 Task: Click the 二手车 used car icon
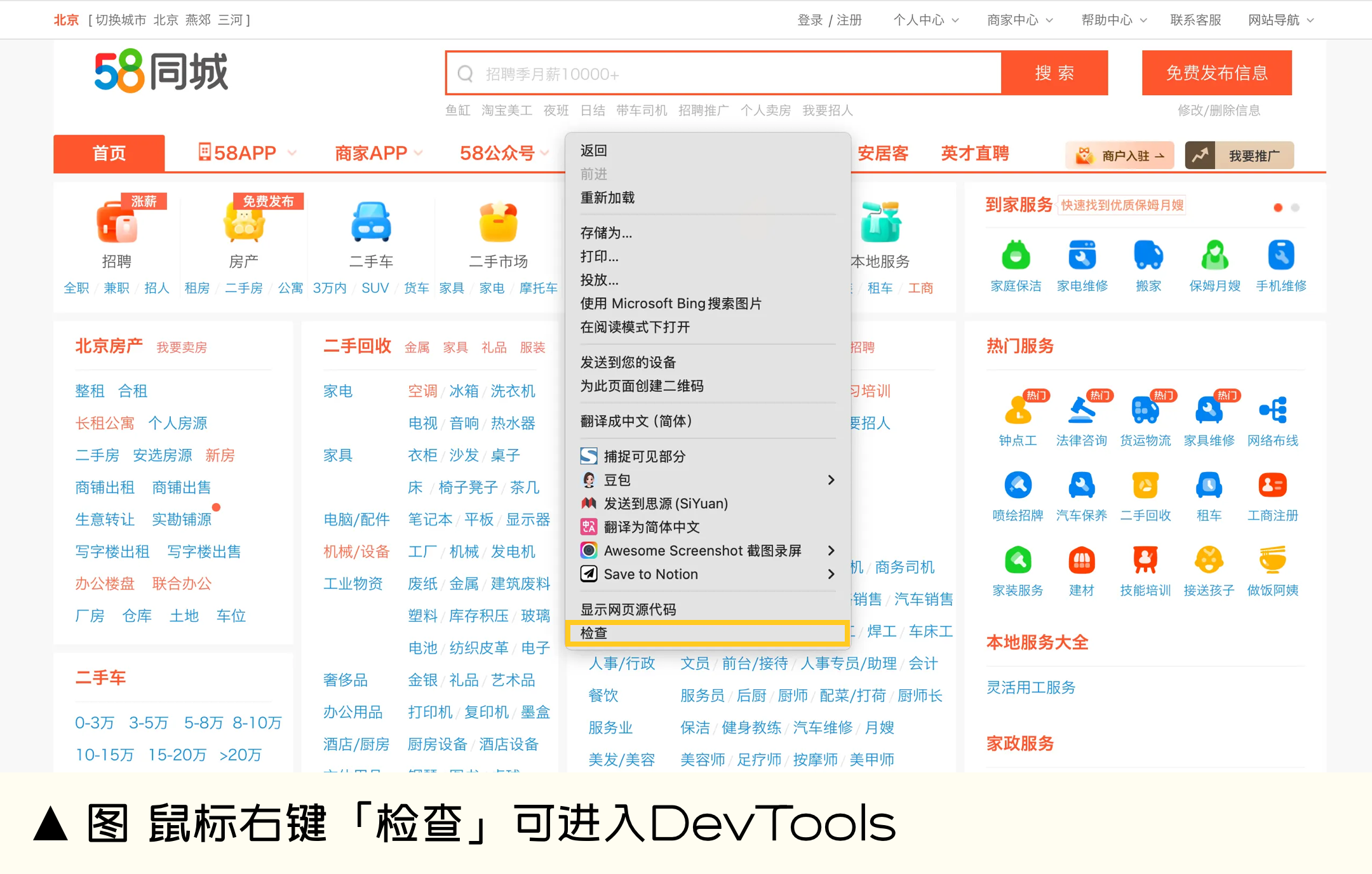coord(371,223)
